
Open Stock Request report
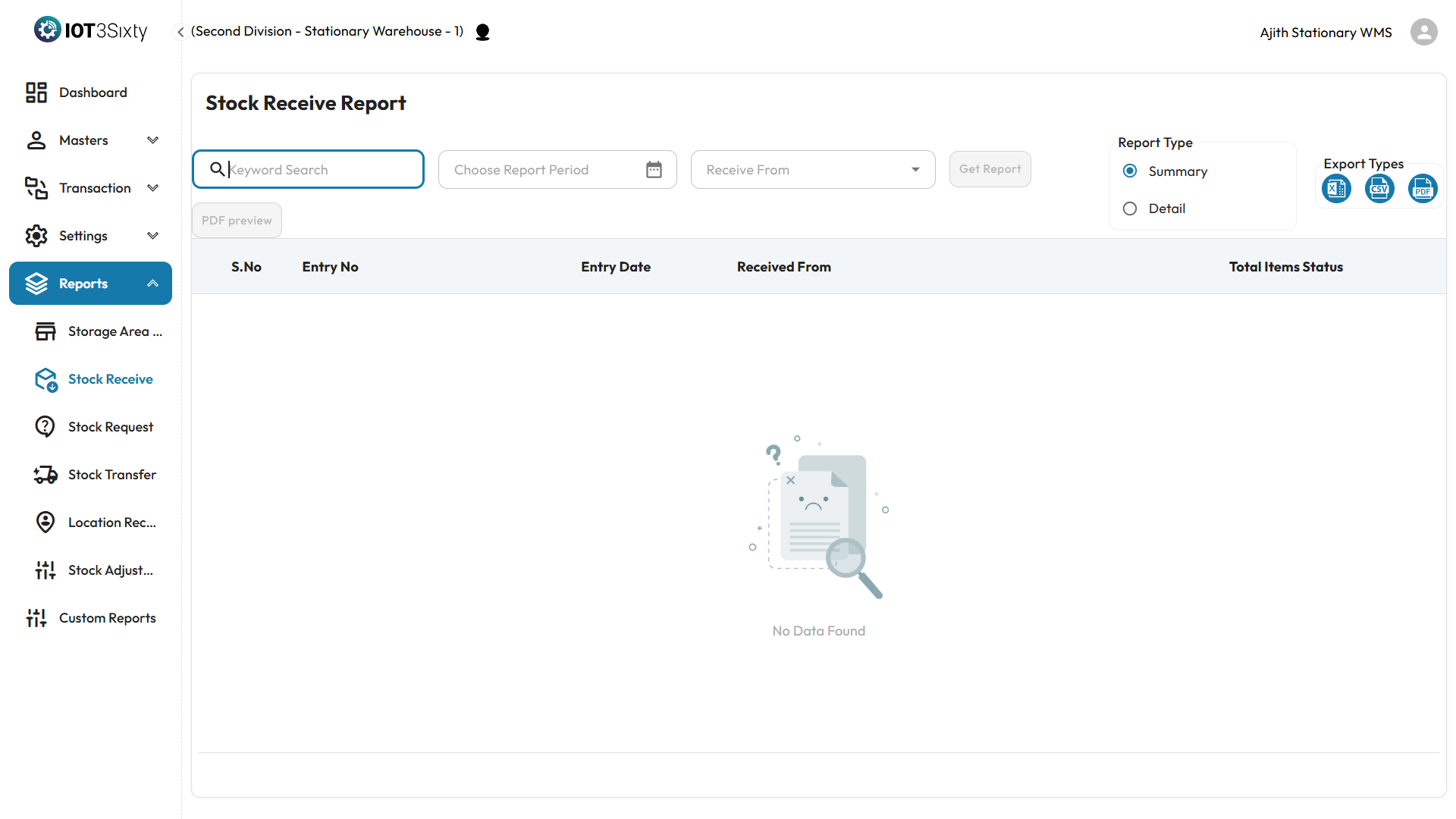(x=111, y=427)
